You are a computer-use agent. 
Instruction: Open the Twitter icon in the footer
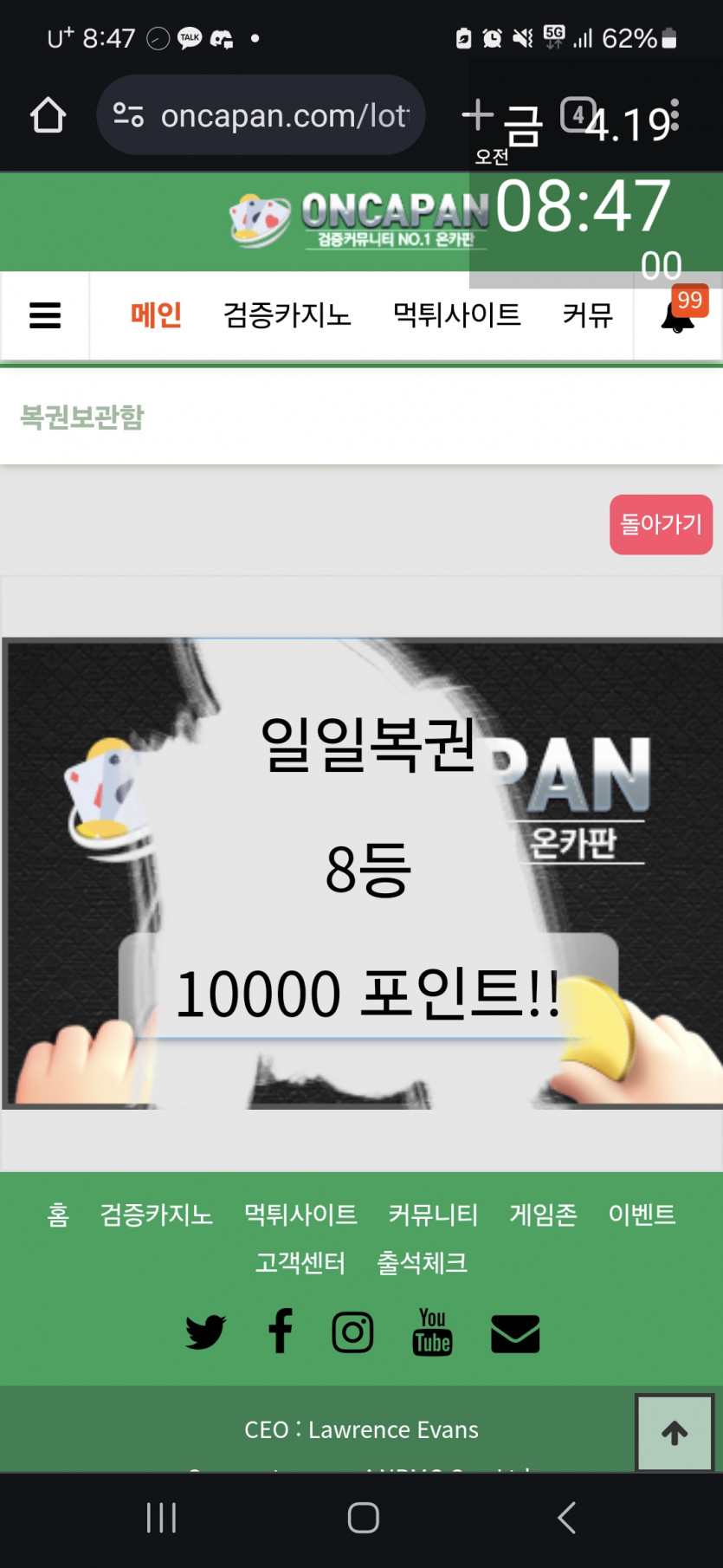[x=205, y=1332]
